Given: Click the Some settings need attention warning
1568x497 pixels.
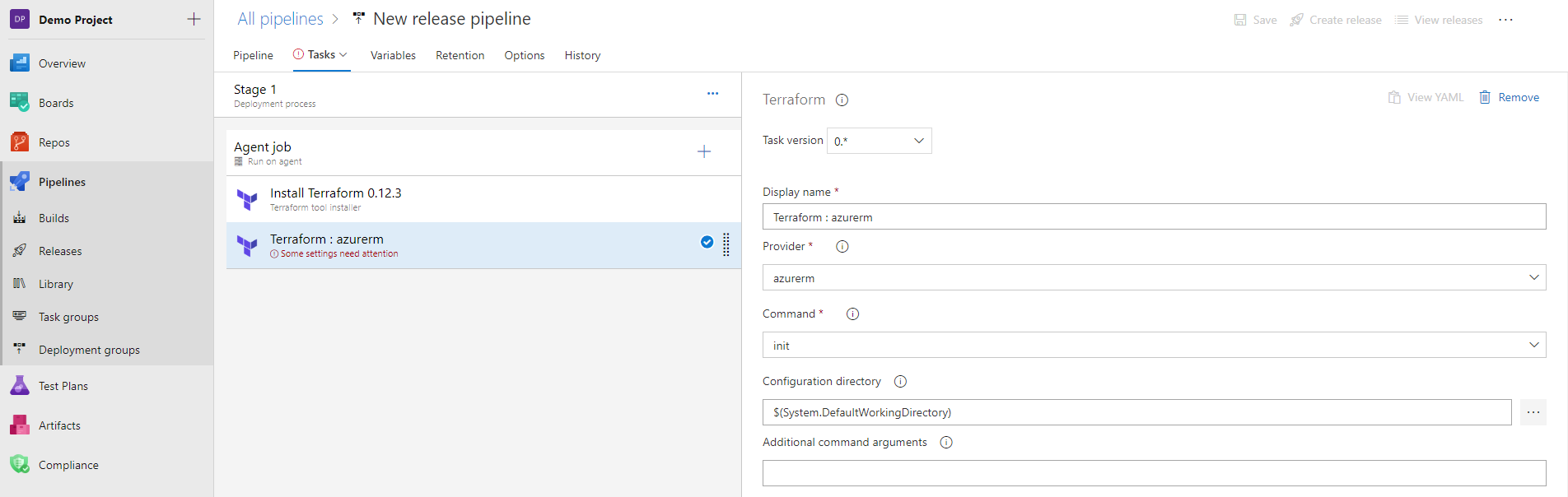Looking at the screenshot, I should [x=334, y=253].
